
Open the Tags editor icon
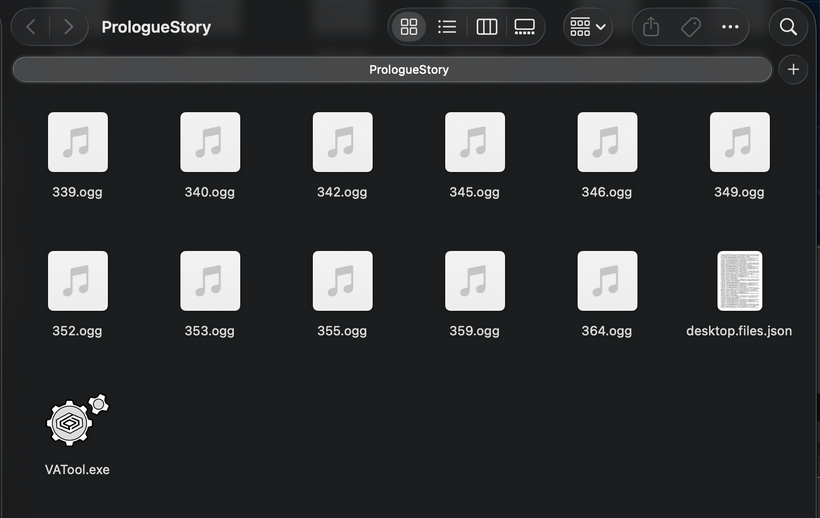(690, 27)
